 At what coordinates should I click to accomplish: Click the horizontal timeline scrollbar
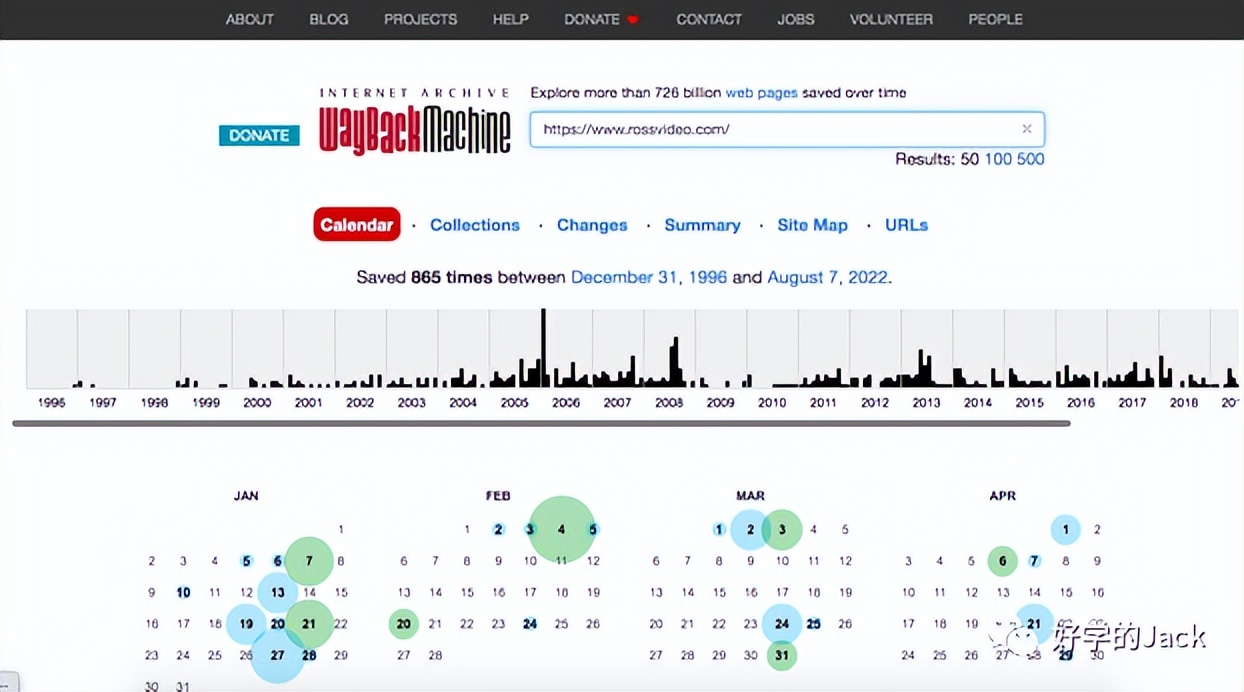point(540,423)
